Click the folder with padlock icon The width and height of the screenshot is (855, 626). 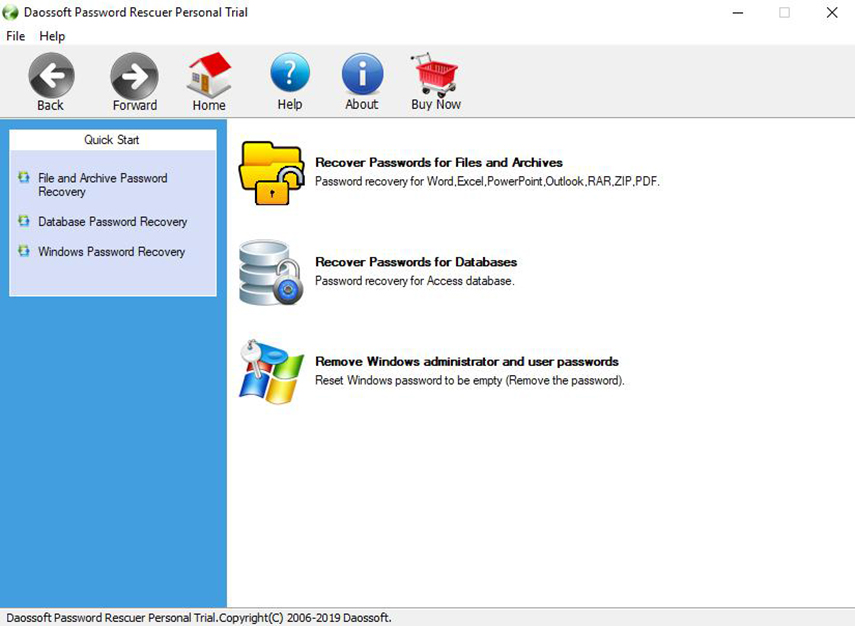pyautogui.click(x=272, y=172)
